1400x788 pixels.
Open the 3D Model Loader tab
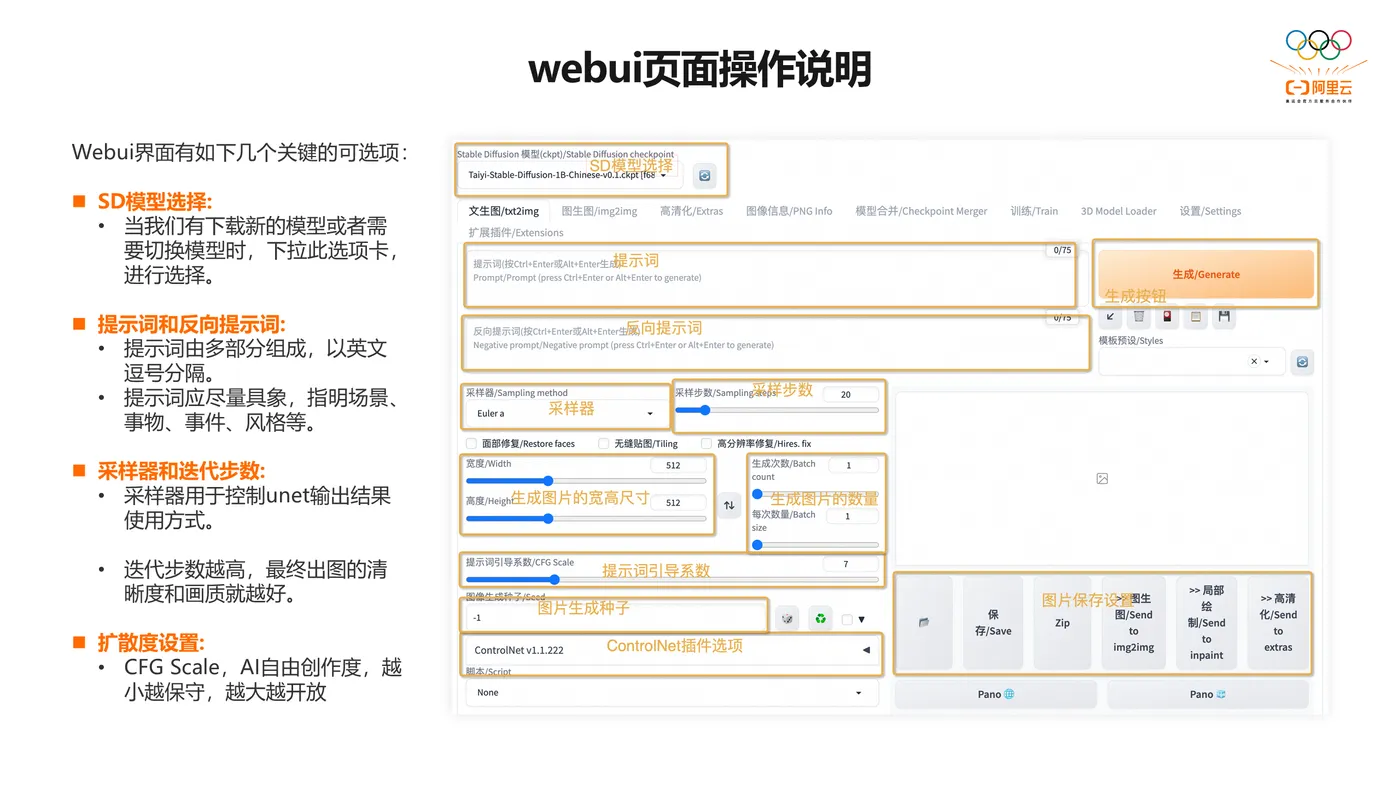tap(1118, 211)
